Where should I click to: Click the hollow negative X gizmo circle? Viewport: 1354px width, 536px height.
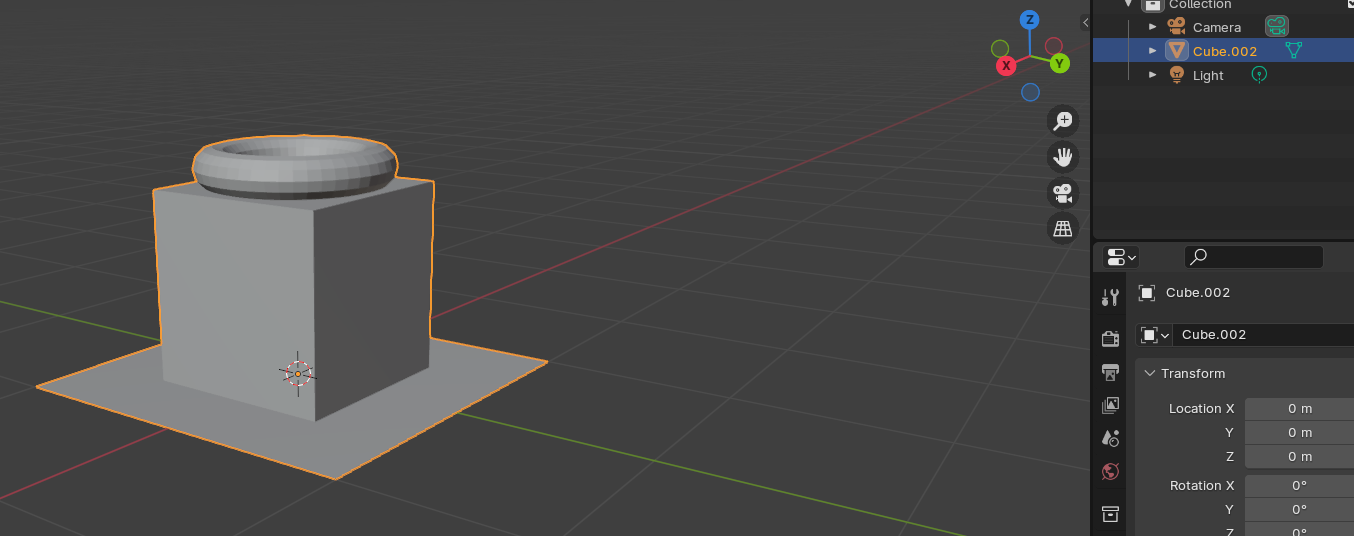(1053, 46)
